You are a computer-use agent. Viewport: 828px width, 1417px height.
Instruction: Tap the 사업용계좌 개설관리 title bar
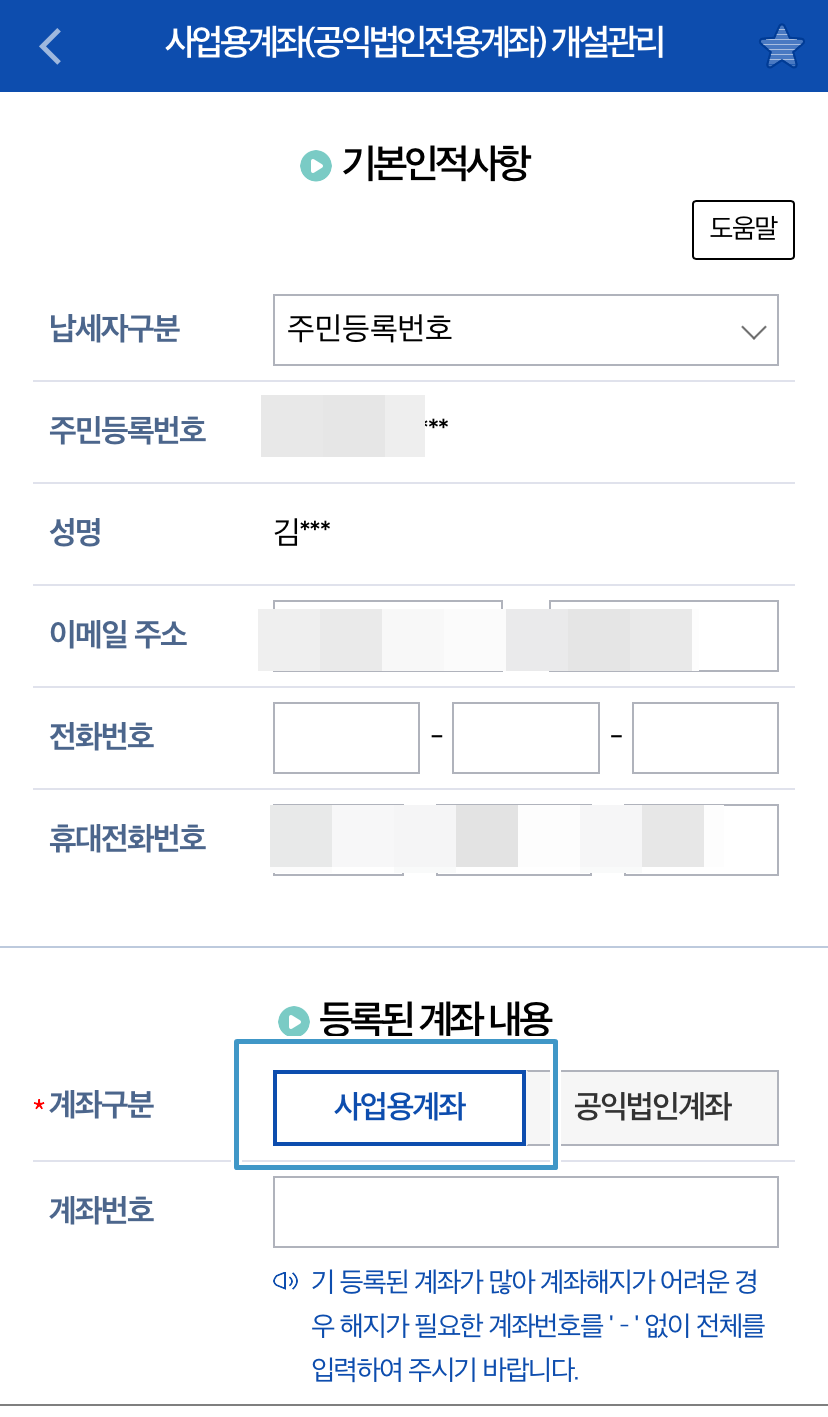pyautogui.click(x=414, y=46)
